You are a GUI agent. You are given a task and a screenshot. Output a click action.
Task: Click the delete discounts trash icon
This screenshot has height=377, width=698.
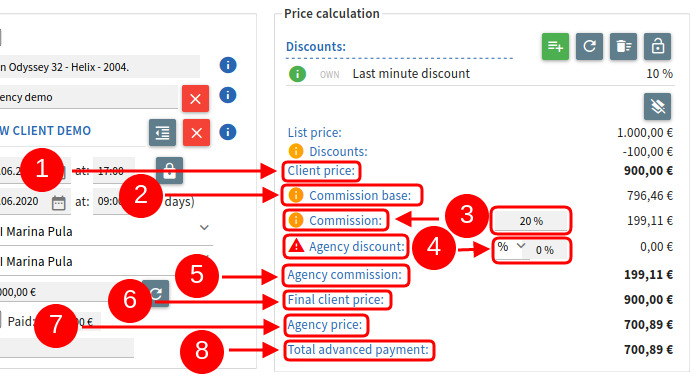click(x=623, y=46)
